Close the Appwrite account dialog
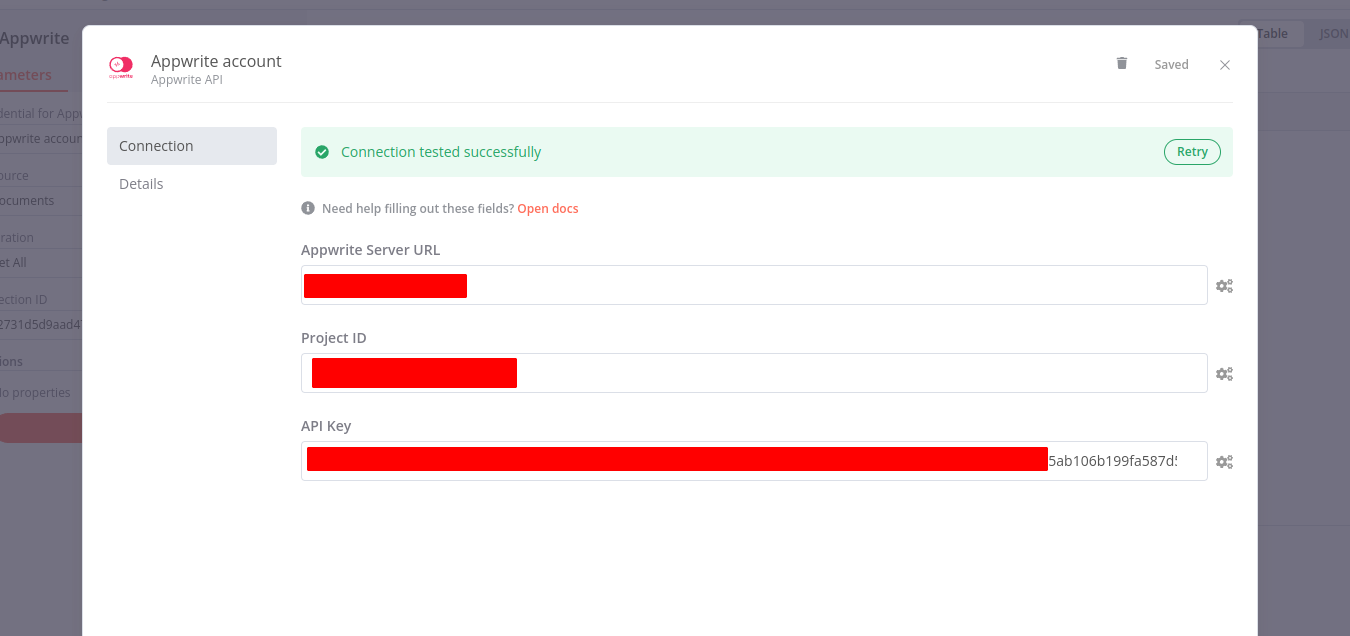 [x=1225, y=65]
